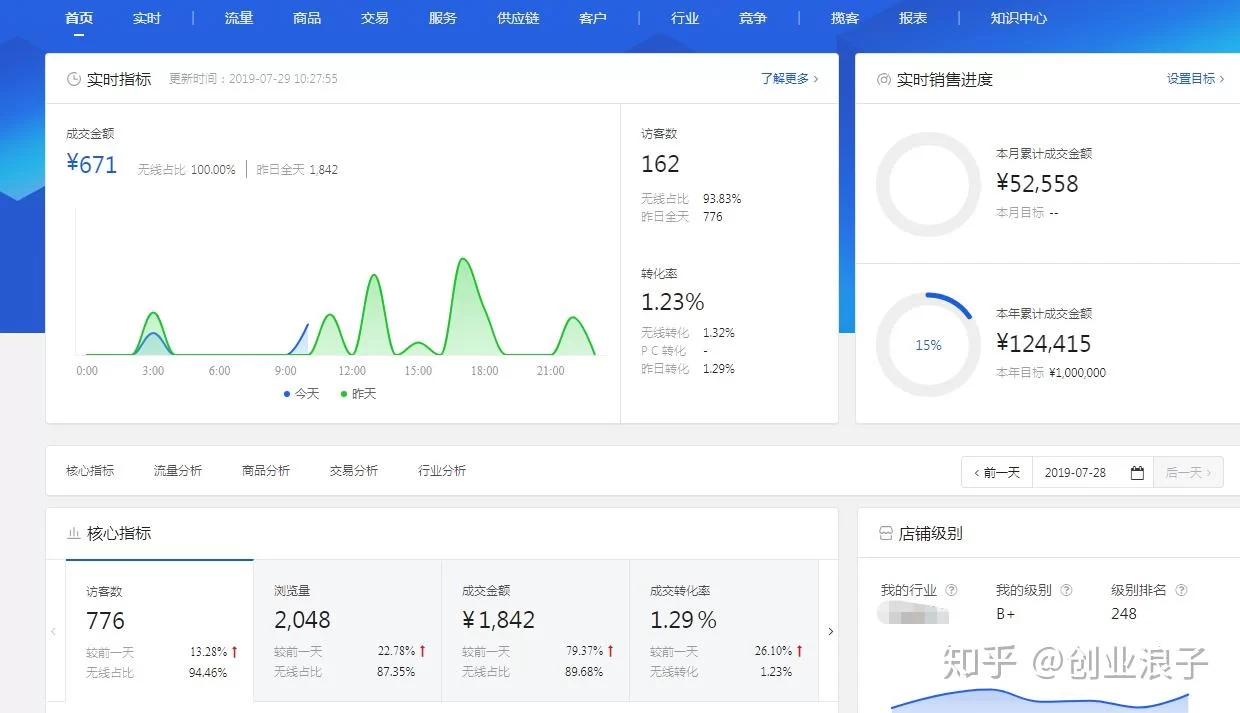Toggle 今天 series in chart legend
This screenshot has width=1240, height=713.
tap(301, 394)
